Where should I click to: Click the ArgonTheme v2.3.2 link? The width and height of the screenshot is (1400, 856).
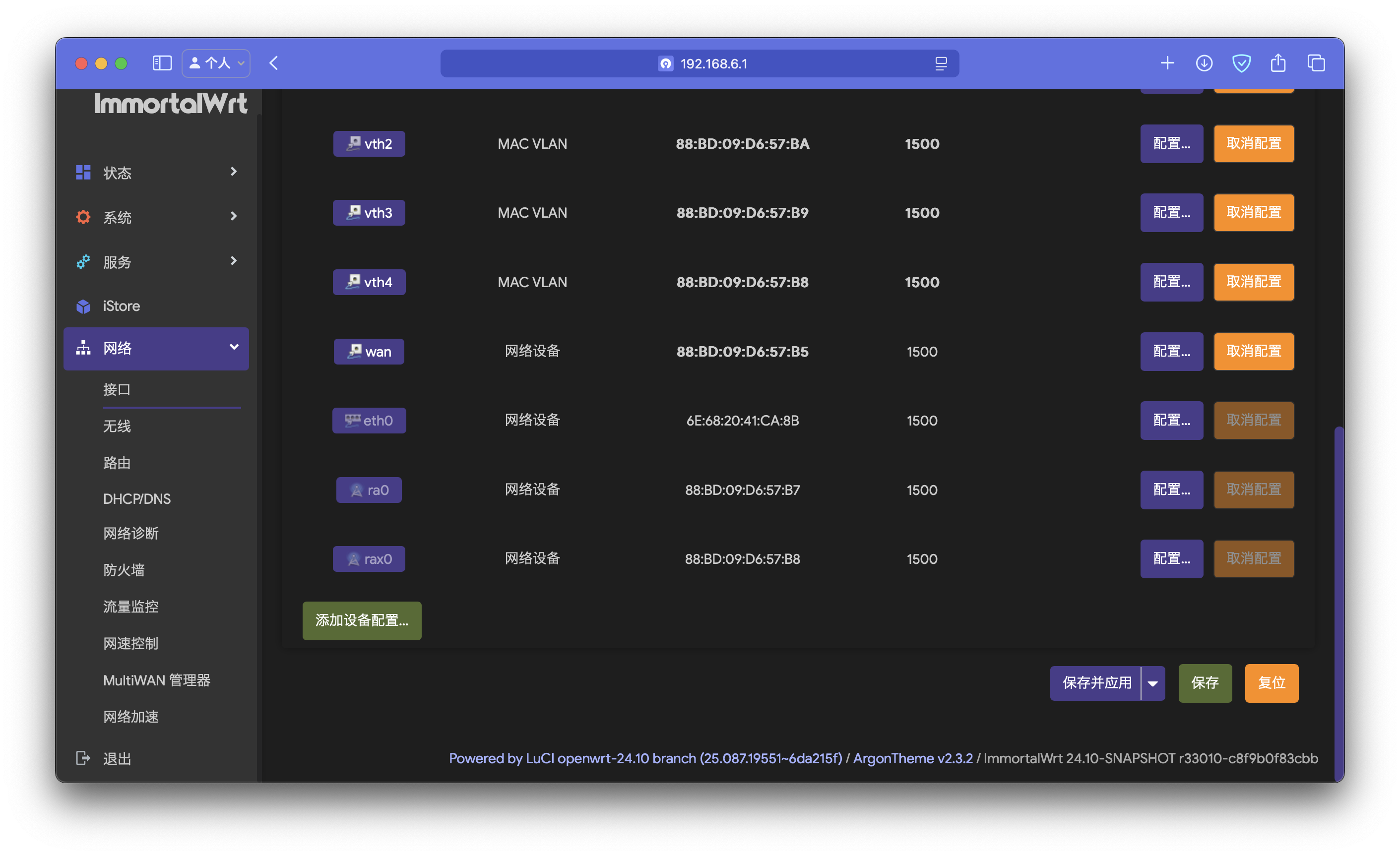(x=912, y=758)
